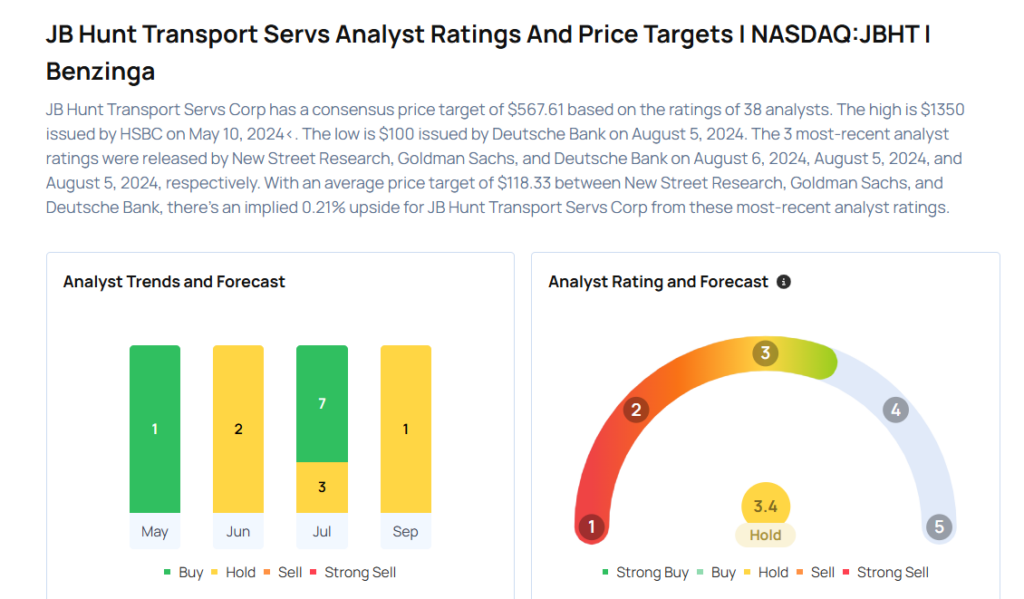Click the yellow July segment showing 3
This screenshot has width=1024, height=599.
(x=322, y=487)
